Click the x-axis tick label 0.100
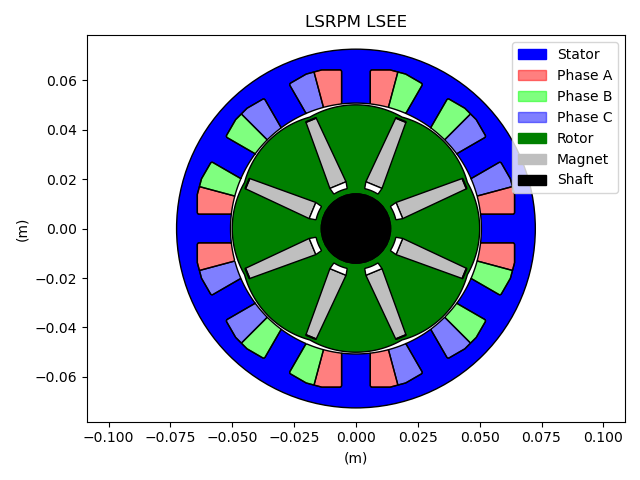 (x=603, y=437)
